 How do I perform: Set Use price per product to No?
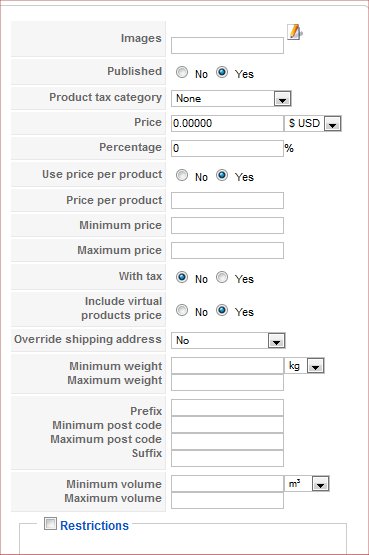pos(182,175)
